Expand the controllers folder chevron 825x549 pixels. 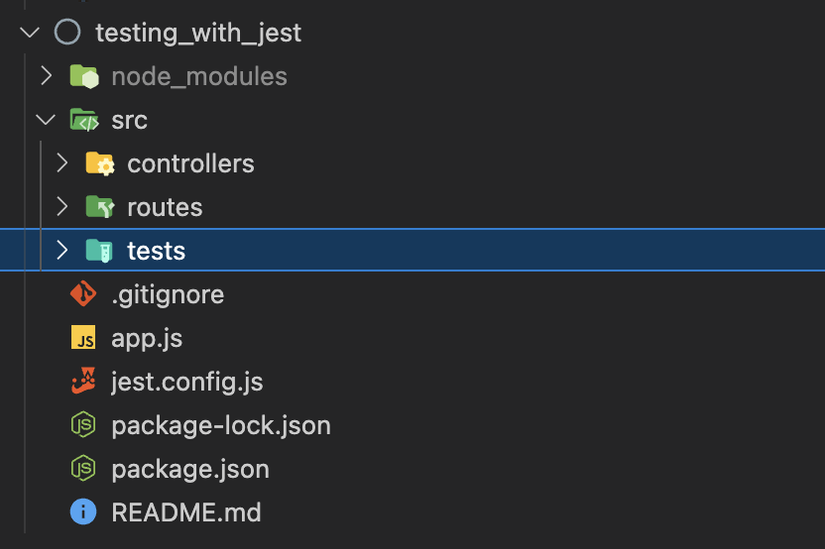click(x=62, y=163)
